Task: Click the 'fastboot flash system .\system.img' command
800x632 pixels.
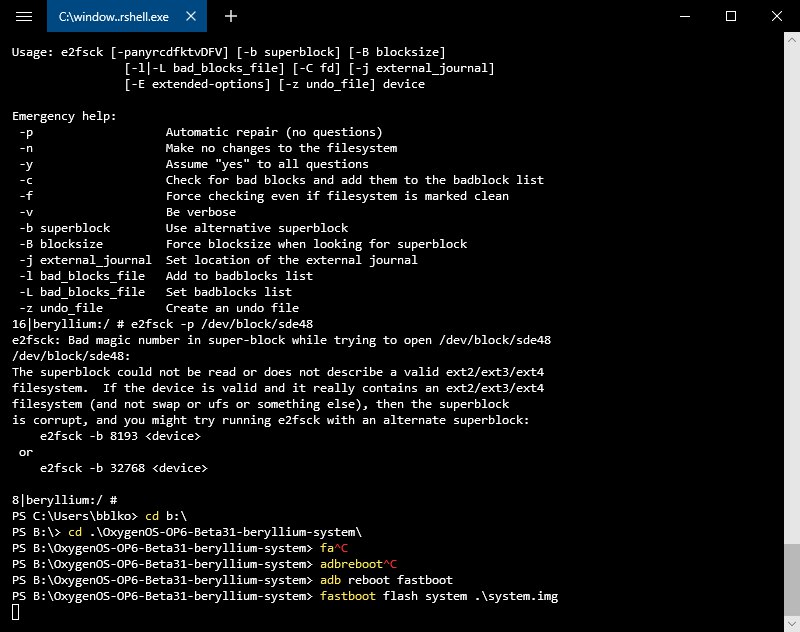Action: click(x=439, y=596)
